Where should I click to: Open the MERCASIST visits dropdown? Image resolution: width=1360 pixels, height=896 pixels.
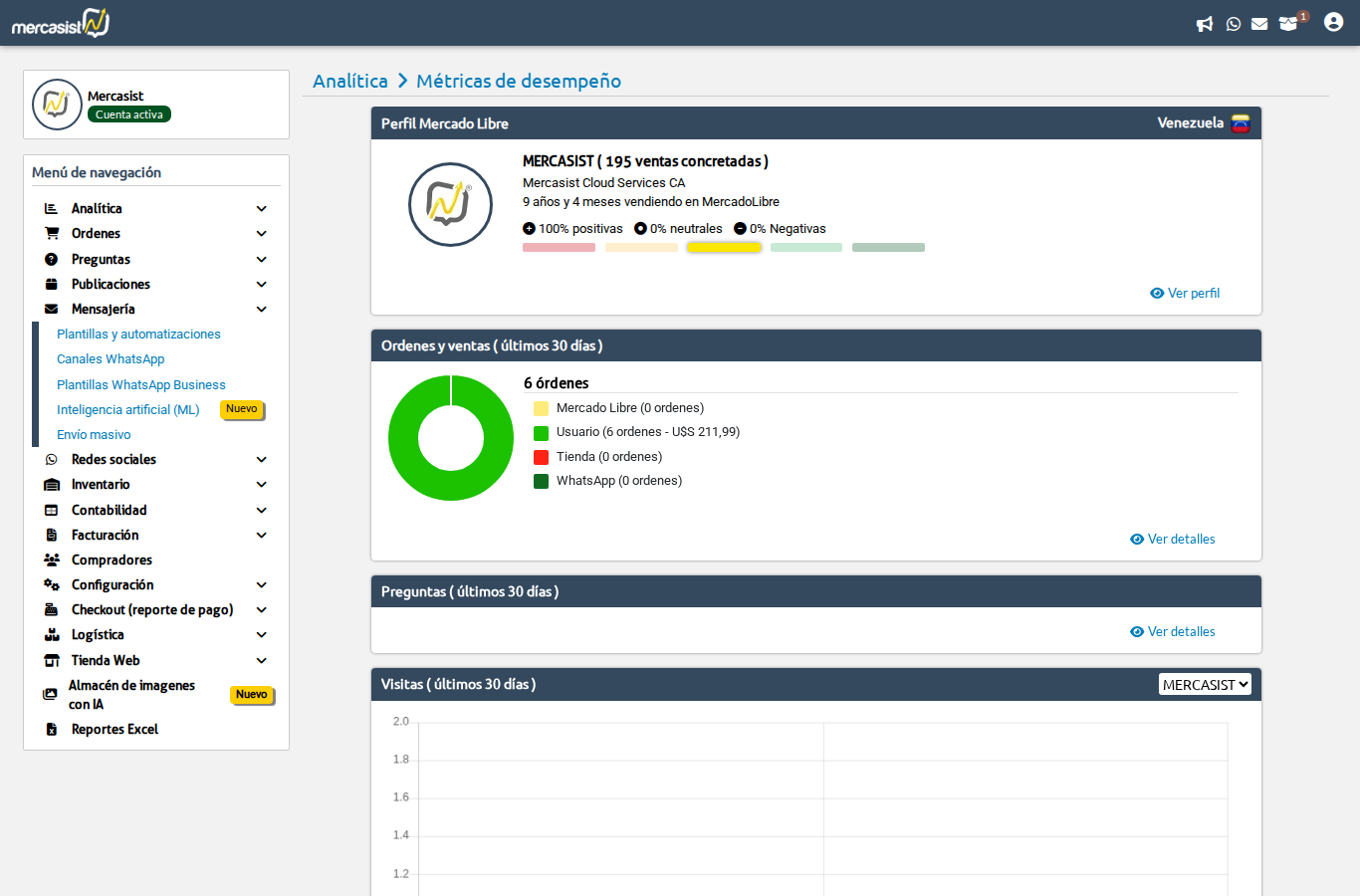[x=1205, y=685]
